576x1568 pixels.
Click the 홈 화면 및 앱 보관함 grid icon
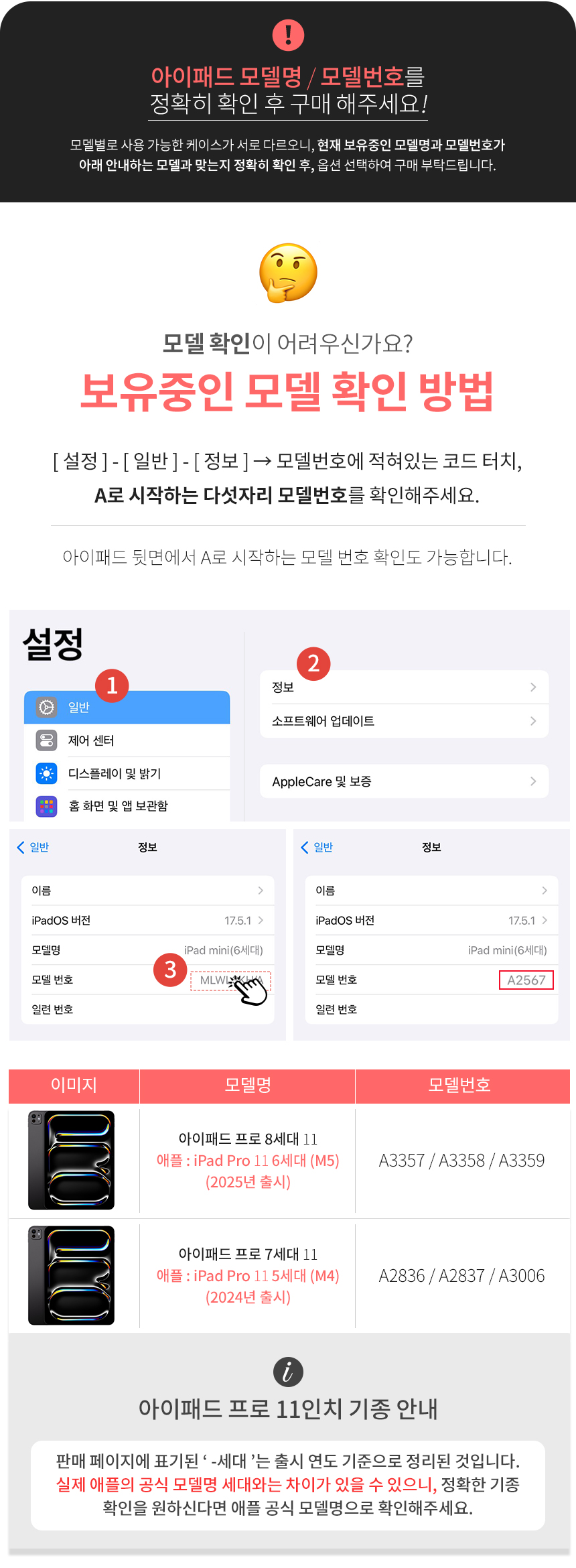pos(46,805)
